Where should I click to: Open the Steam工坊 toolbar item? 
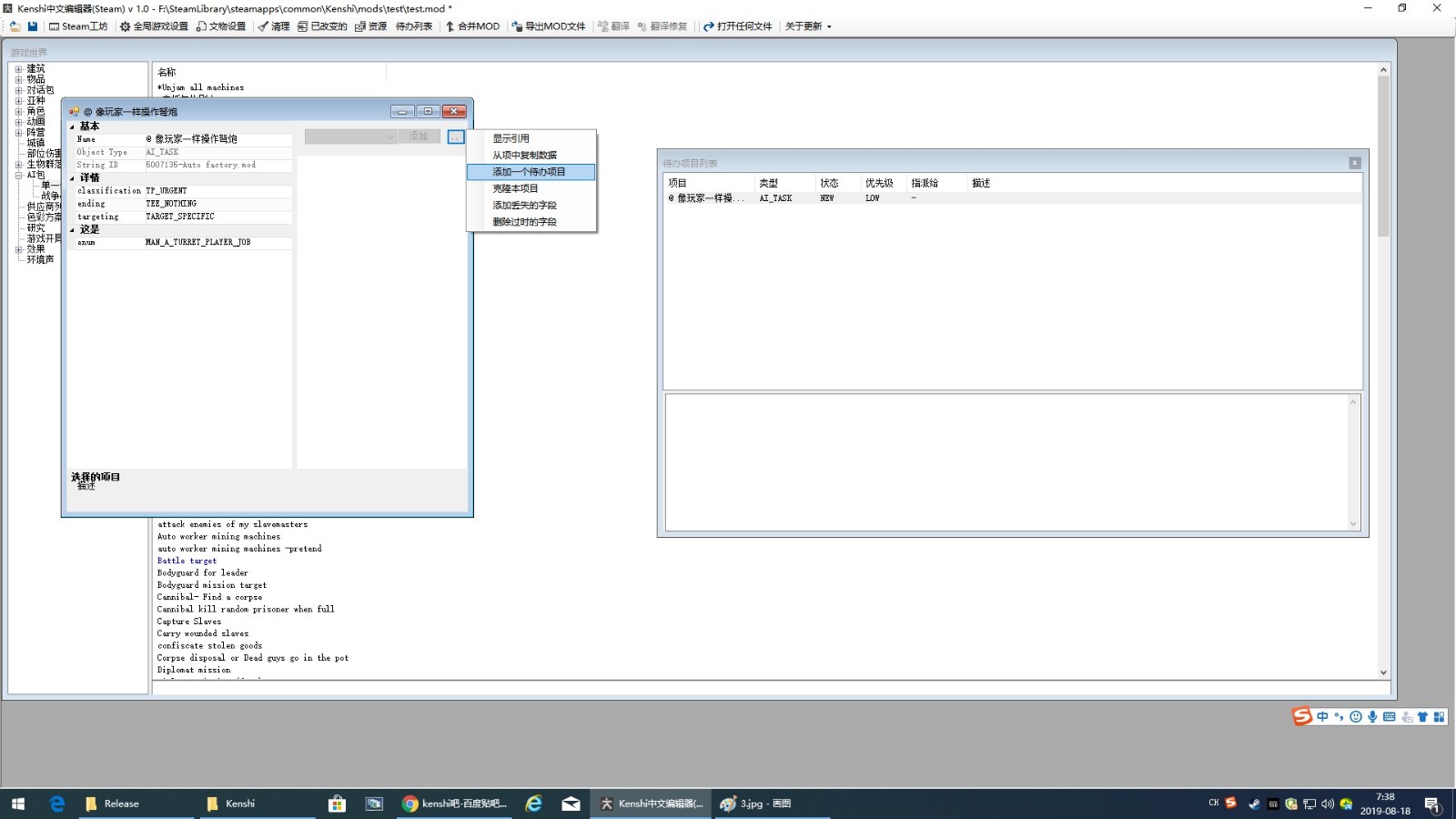click(78, 26)
